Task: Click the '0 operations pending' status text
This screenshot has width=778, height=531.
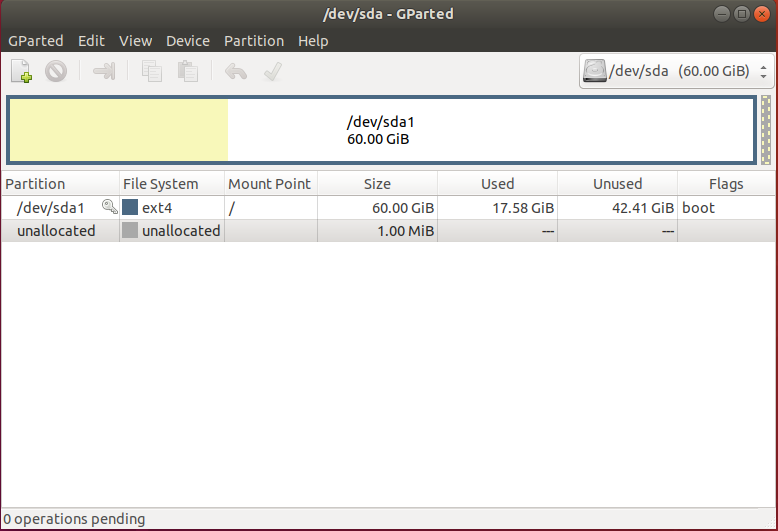Action: tap(74, 519)
